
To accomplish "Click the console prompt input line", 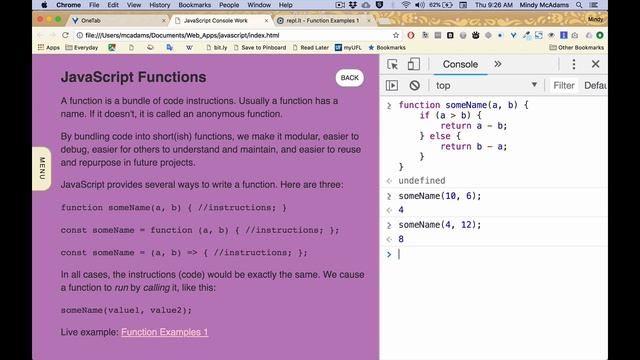I will pyautogui.click(x=502, y=254).
